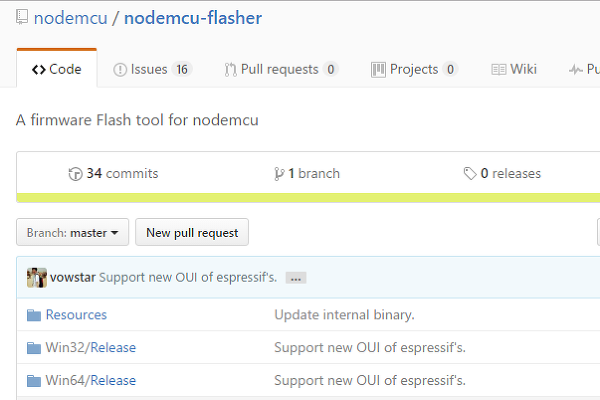Click the Pull requests merge icon
This screenshot has height=400, width=600.
coord(230,70)
